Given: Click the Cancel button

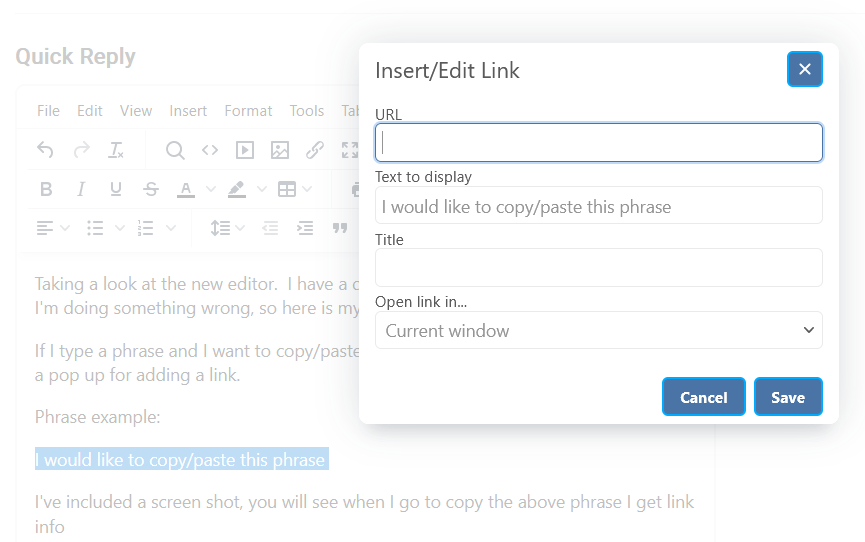Looking at the screenshot, I should [703, 397].
